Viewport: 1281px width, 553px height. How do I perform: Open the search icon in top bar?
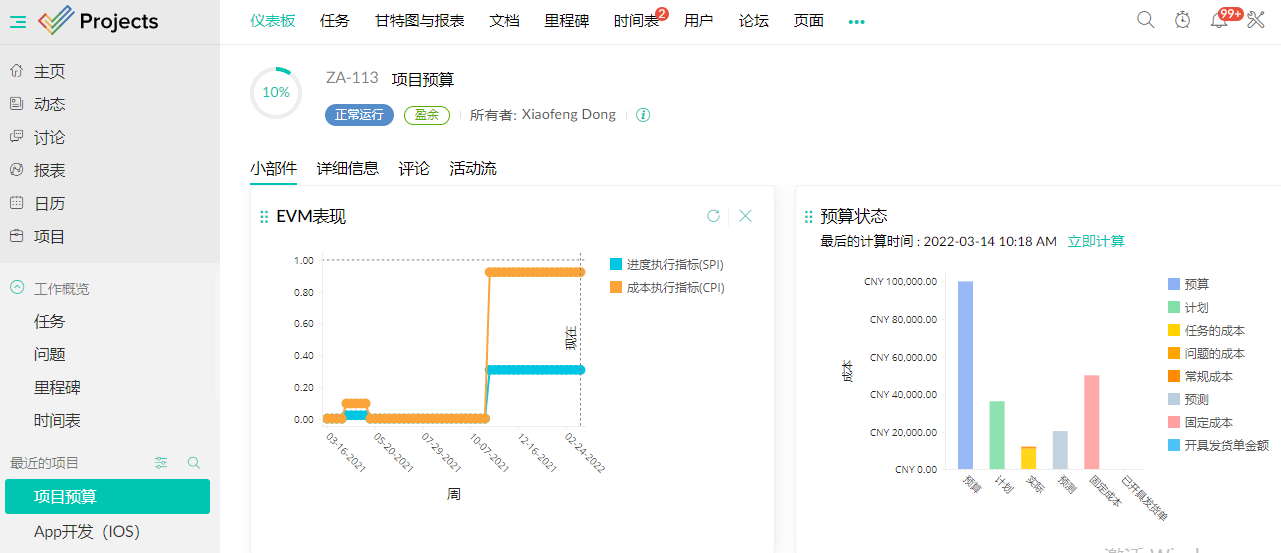[1146, 20]
